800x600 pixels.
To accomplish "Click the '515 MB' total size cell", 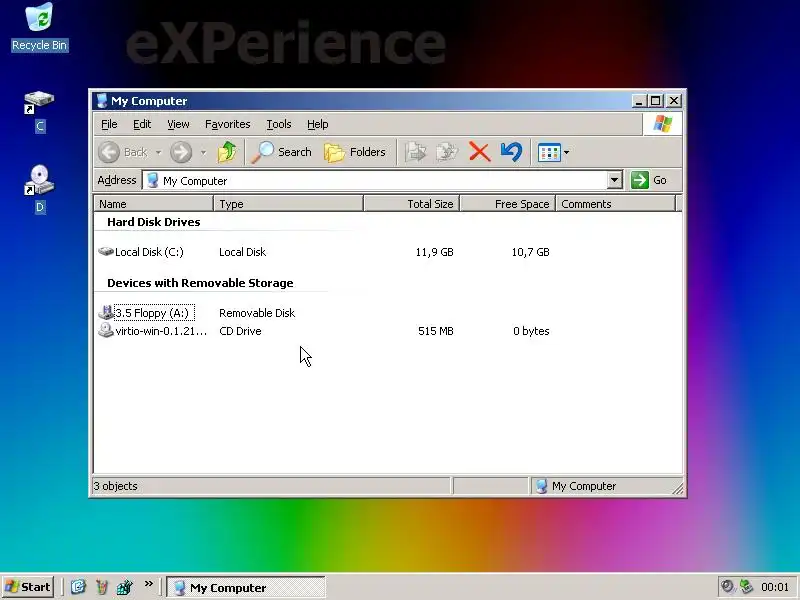I will pyautogui.click(x=436, y=331).
